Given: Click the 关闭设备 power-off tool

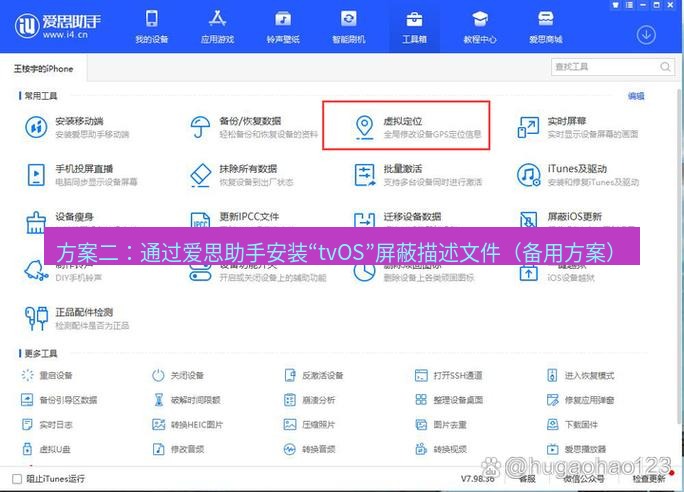Looking at the screenshot, I should 178,375.
